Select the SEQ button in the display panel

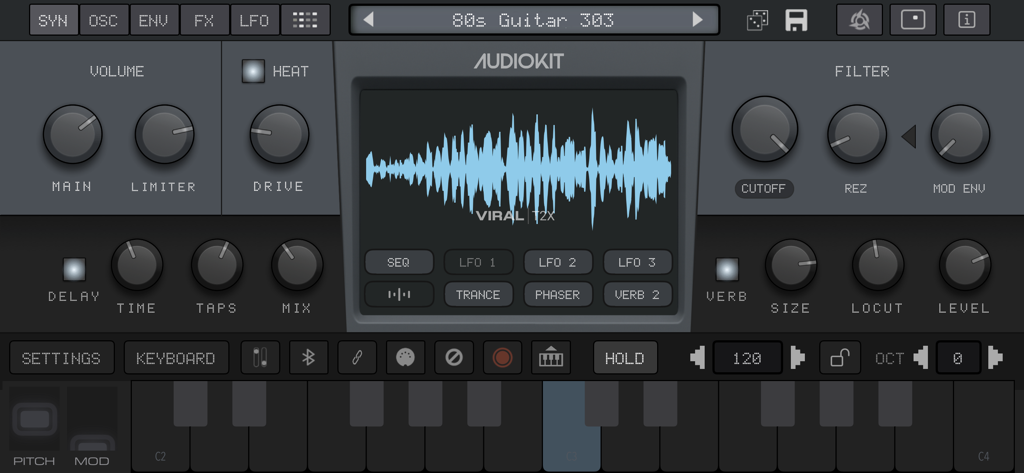tap(399, 262)
